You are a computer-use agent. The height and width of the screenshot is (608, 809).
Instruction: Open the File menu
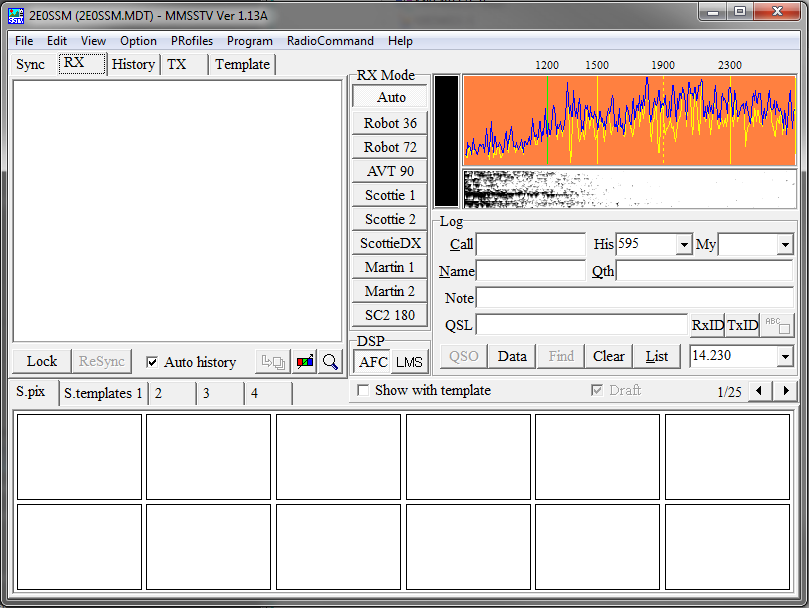coord(24,41)
